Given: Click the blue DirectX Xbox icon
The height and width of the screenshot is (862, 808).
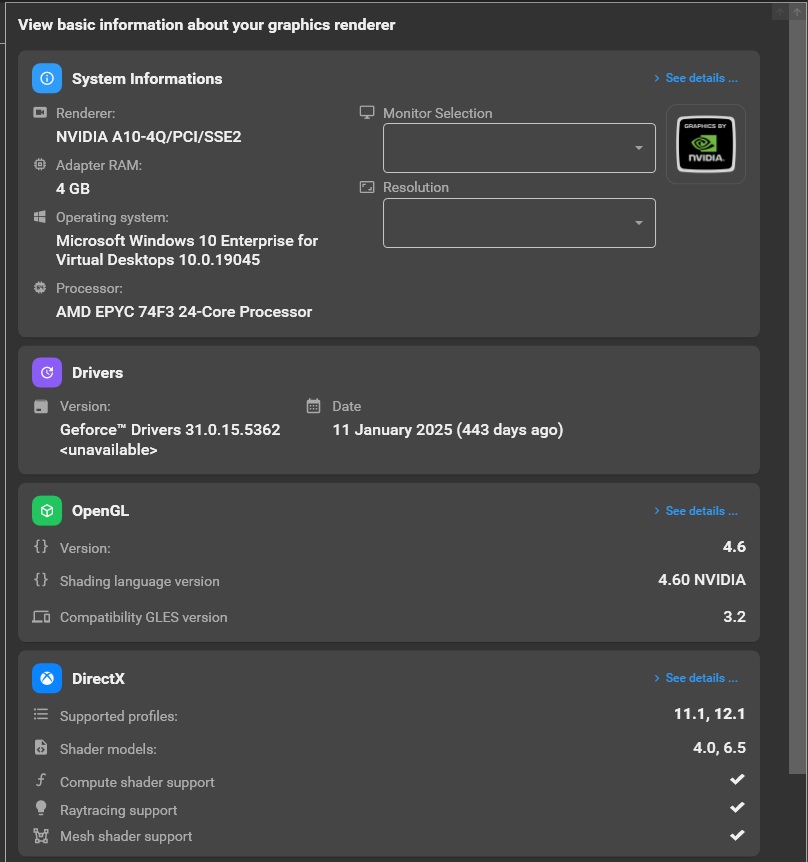Looking at the screenshot, I should [x=47, y=678].
